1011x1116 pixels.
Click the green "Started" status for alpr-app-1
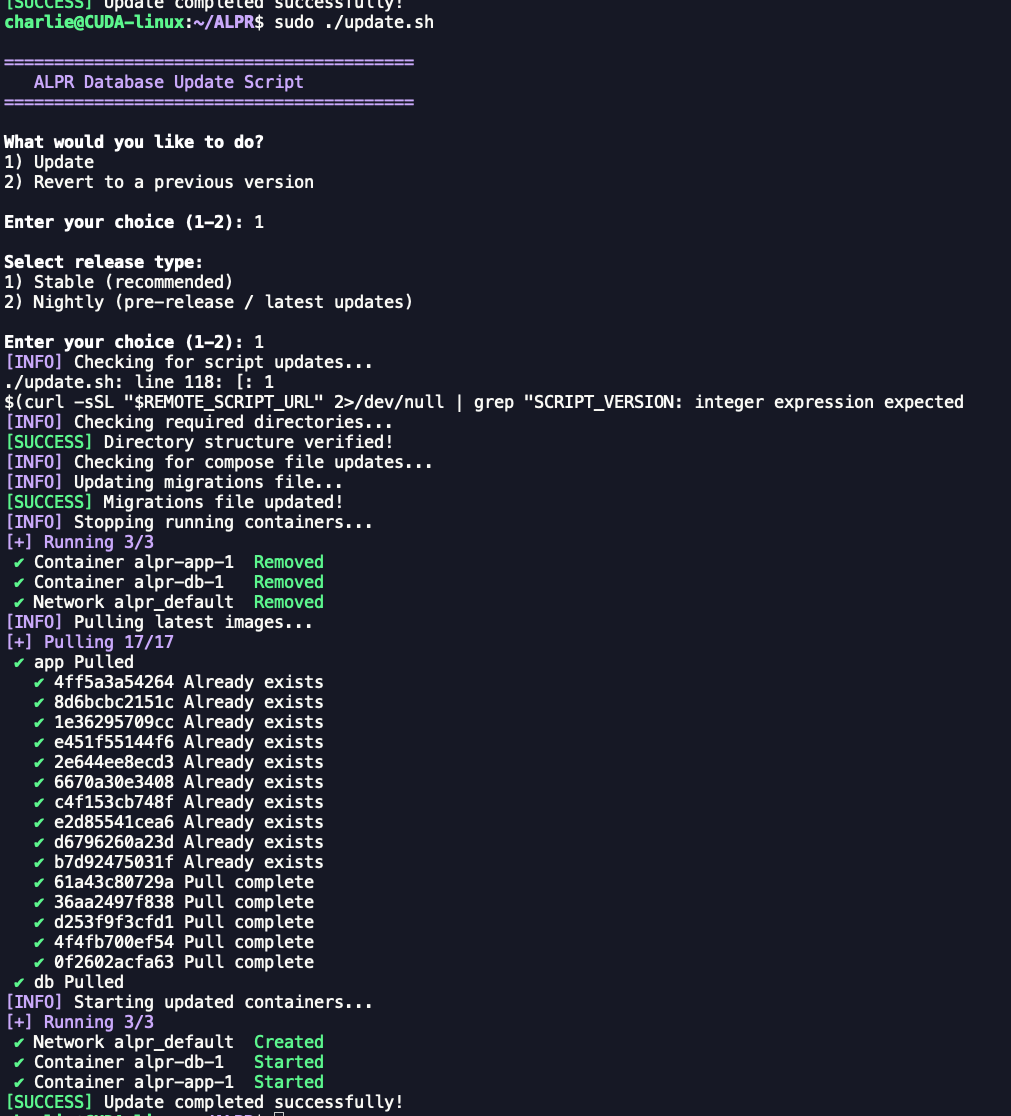[x=288, y=1082]
